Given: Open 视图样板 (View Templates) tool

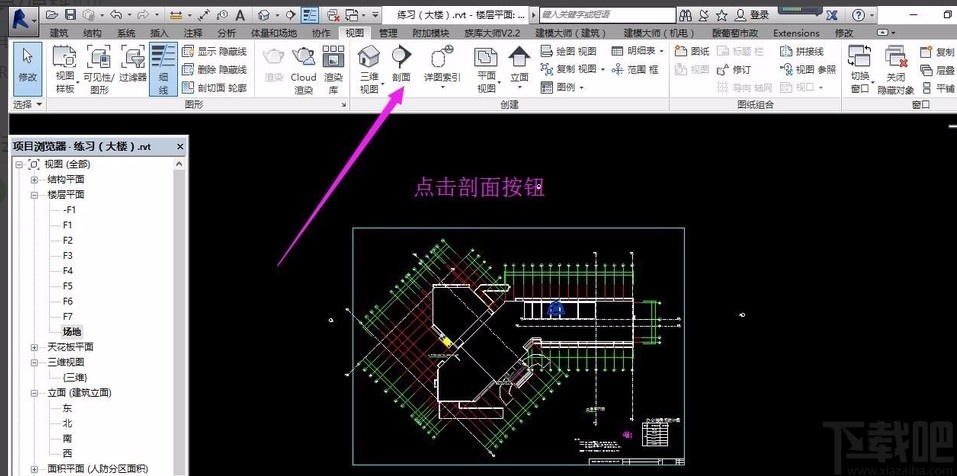Looking at the screenshot, I should click(65, 67).
